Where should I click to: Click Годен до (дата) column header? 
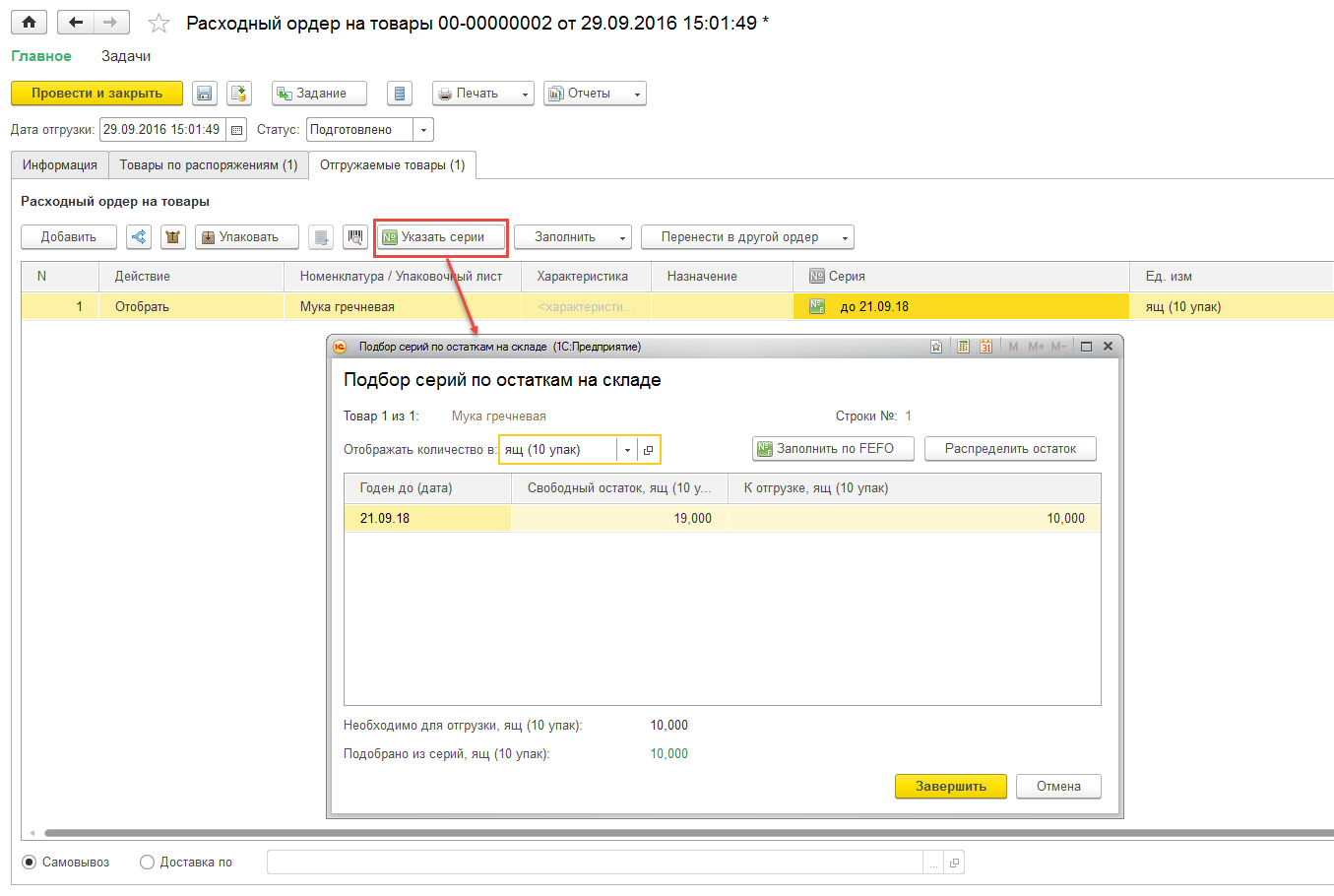(x=427, y=488)
